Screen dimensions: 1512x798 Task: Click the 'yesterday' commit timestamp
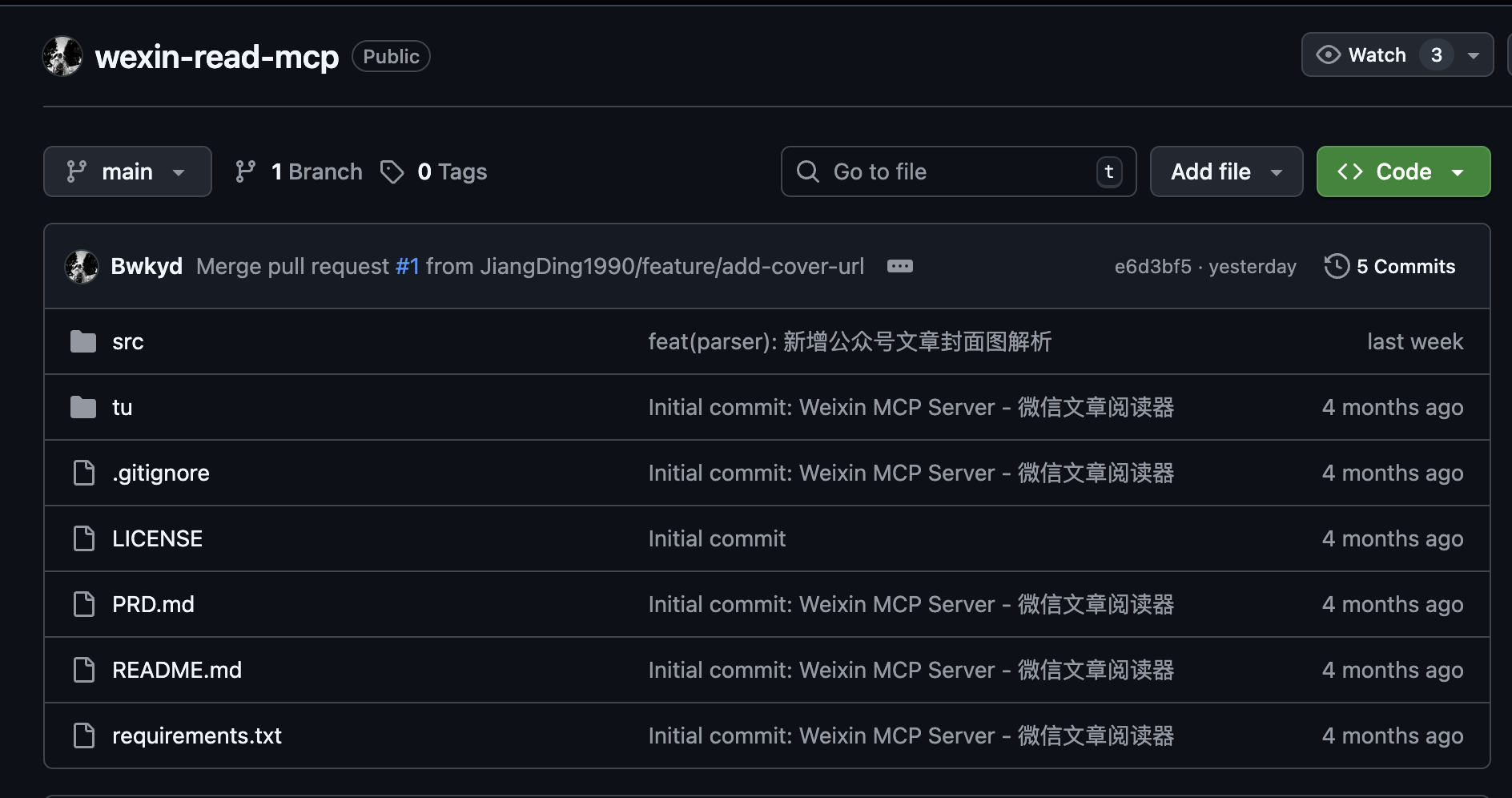pos(1253,267)
